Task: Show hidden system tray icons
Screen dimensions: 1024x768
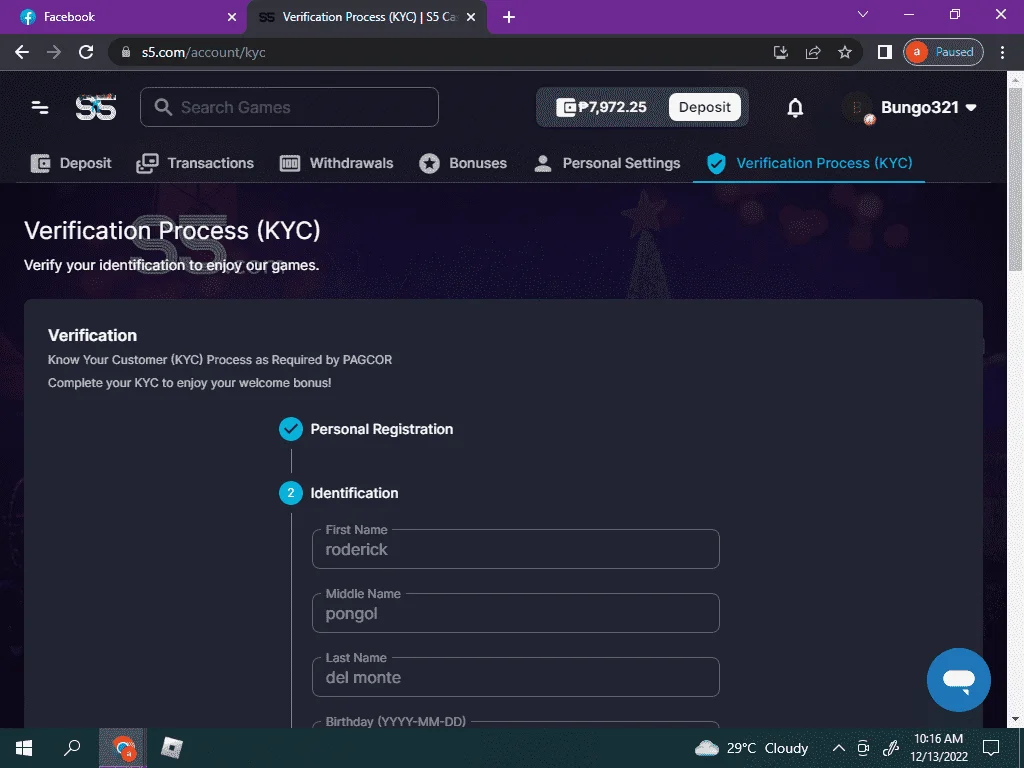Action: pyautogui.click(x=839, y=748)
